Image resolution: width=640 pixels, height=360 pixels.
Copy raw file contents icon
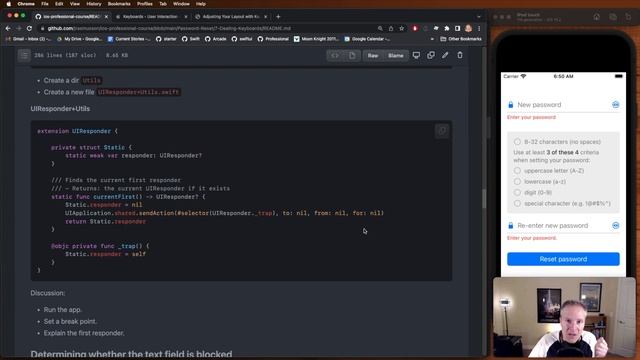(431, 55)
